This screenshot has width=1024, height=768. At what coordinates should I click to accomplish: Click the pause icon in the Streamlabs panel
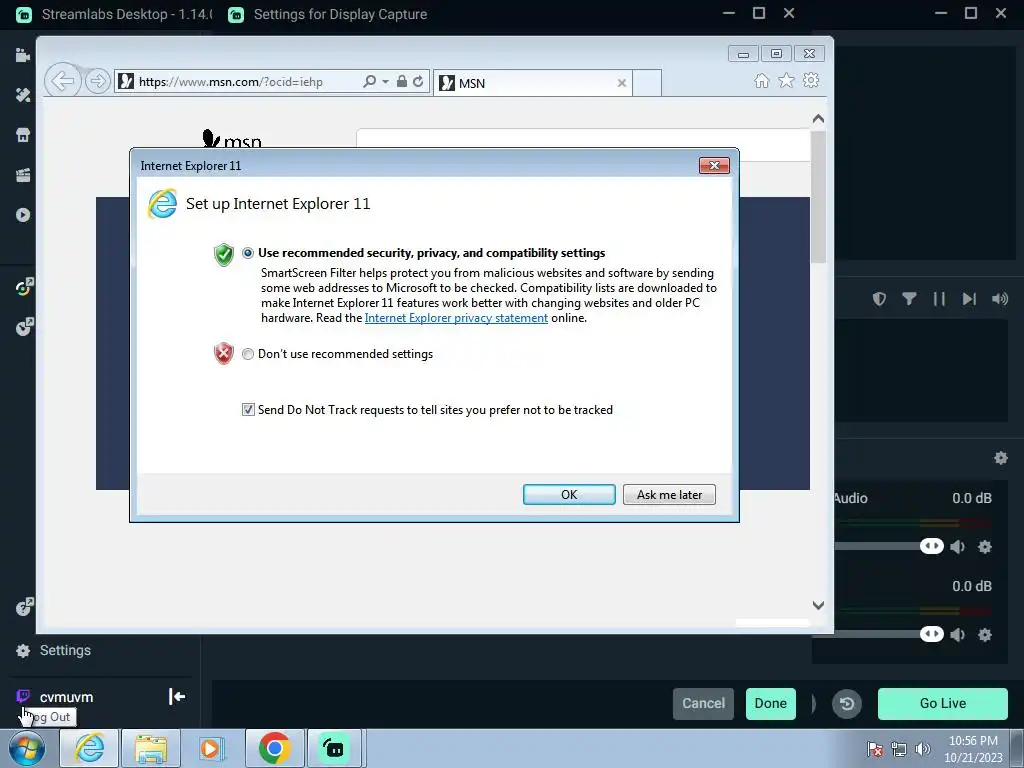pos(939,299)
